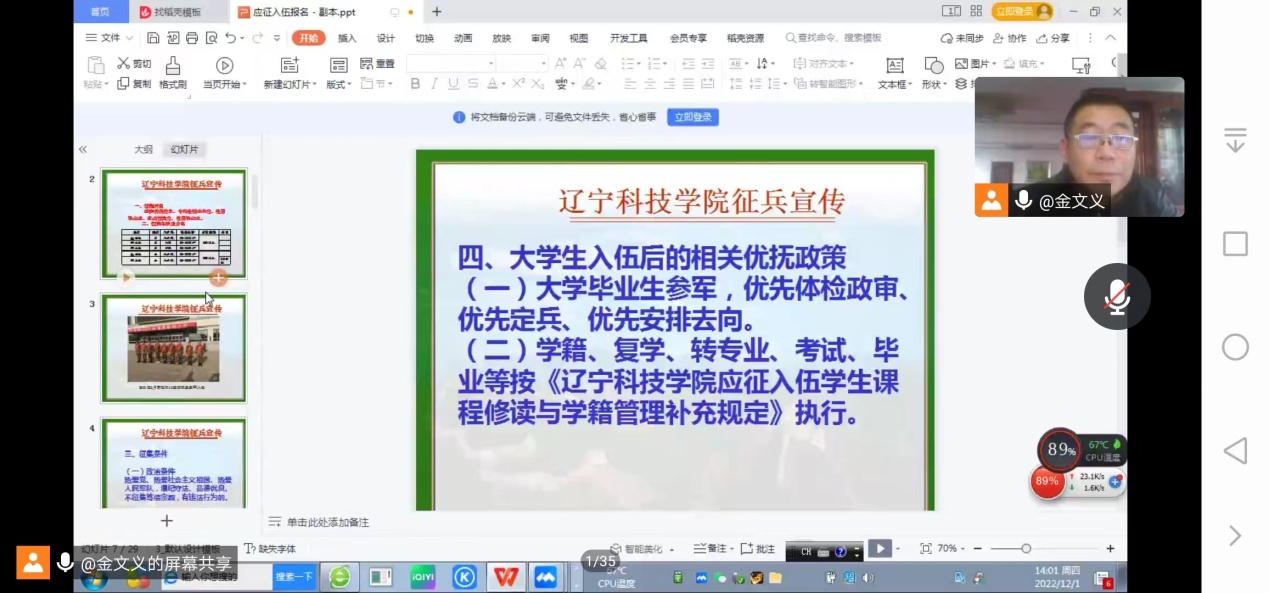Toggle Bold formatting
The width and height of the screenshot is (1269, 593).
pyautogui.click(x=415, y=84)
